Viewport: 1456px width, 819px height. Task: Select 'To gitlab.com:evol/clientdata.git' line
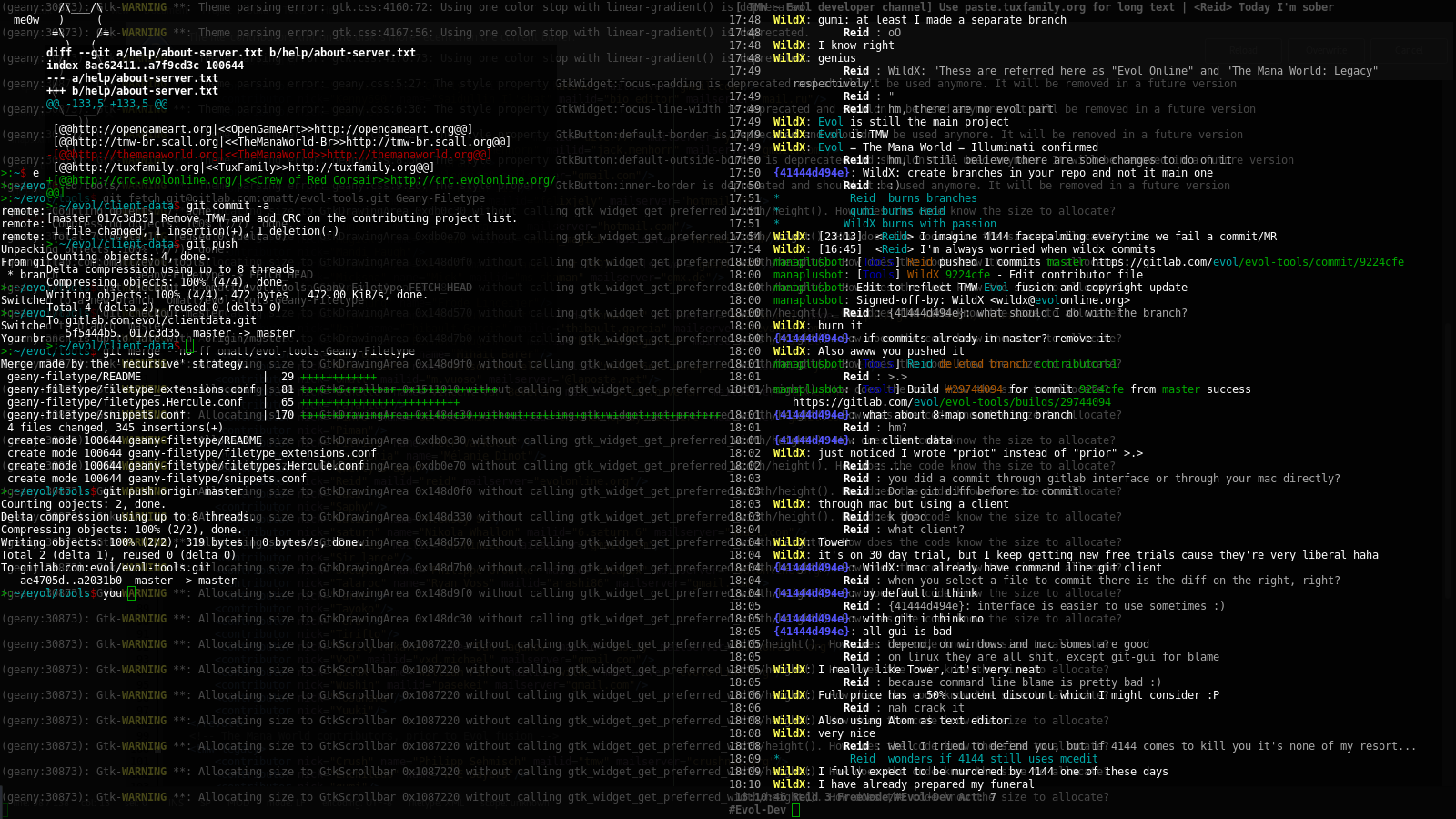(151, 320)
